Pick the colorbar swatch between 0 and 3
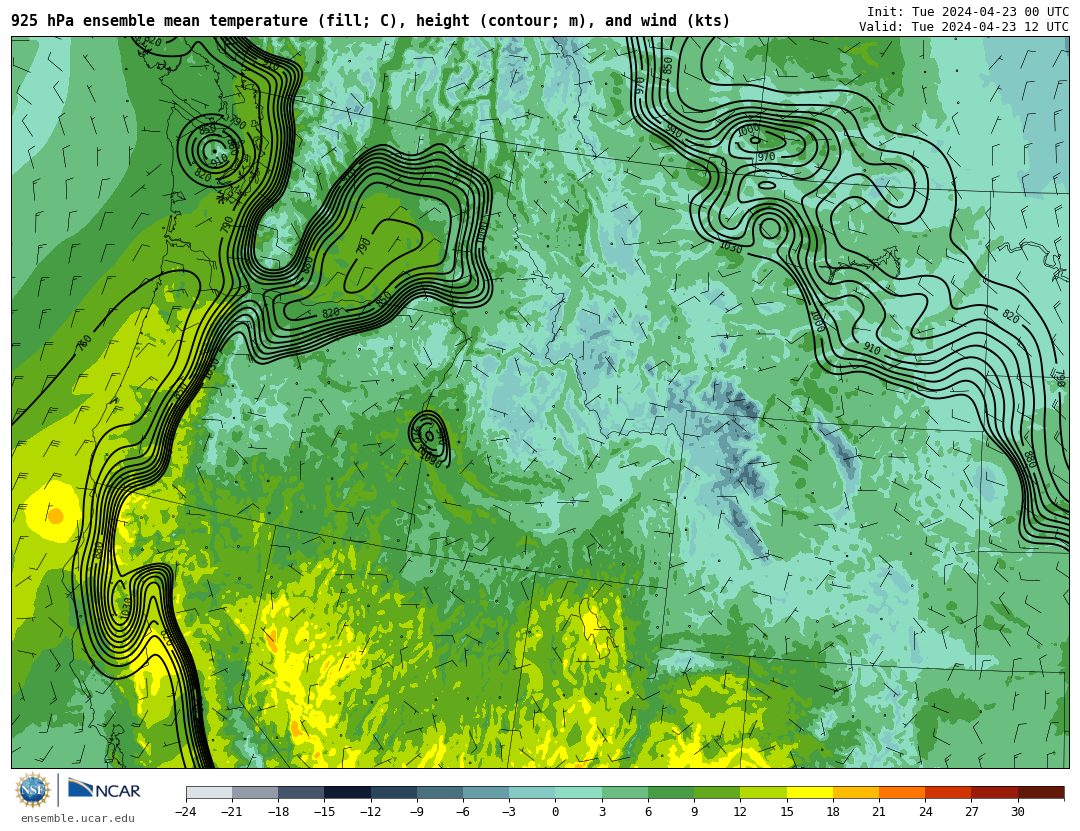 (579, 792)
